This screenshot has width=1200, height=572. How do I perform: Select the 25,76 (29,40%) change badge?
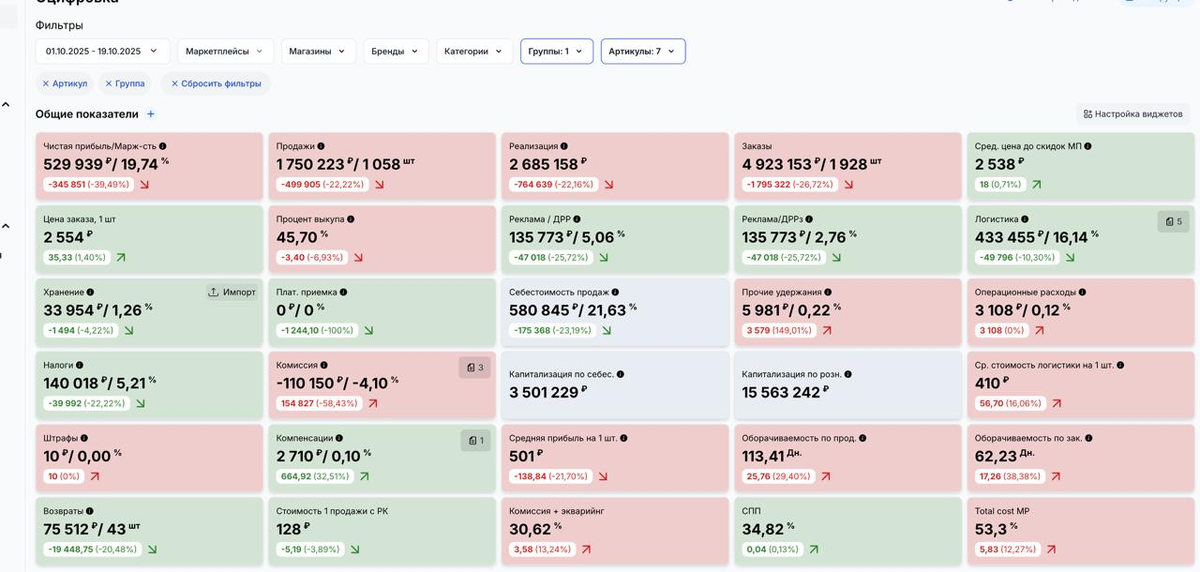[778, 476]
